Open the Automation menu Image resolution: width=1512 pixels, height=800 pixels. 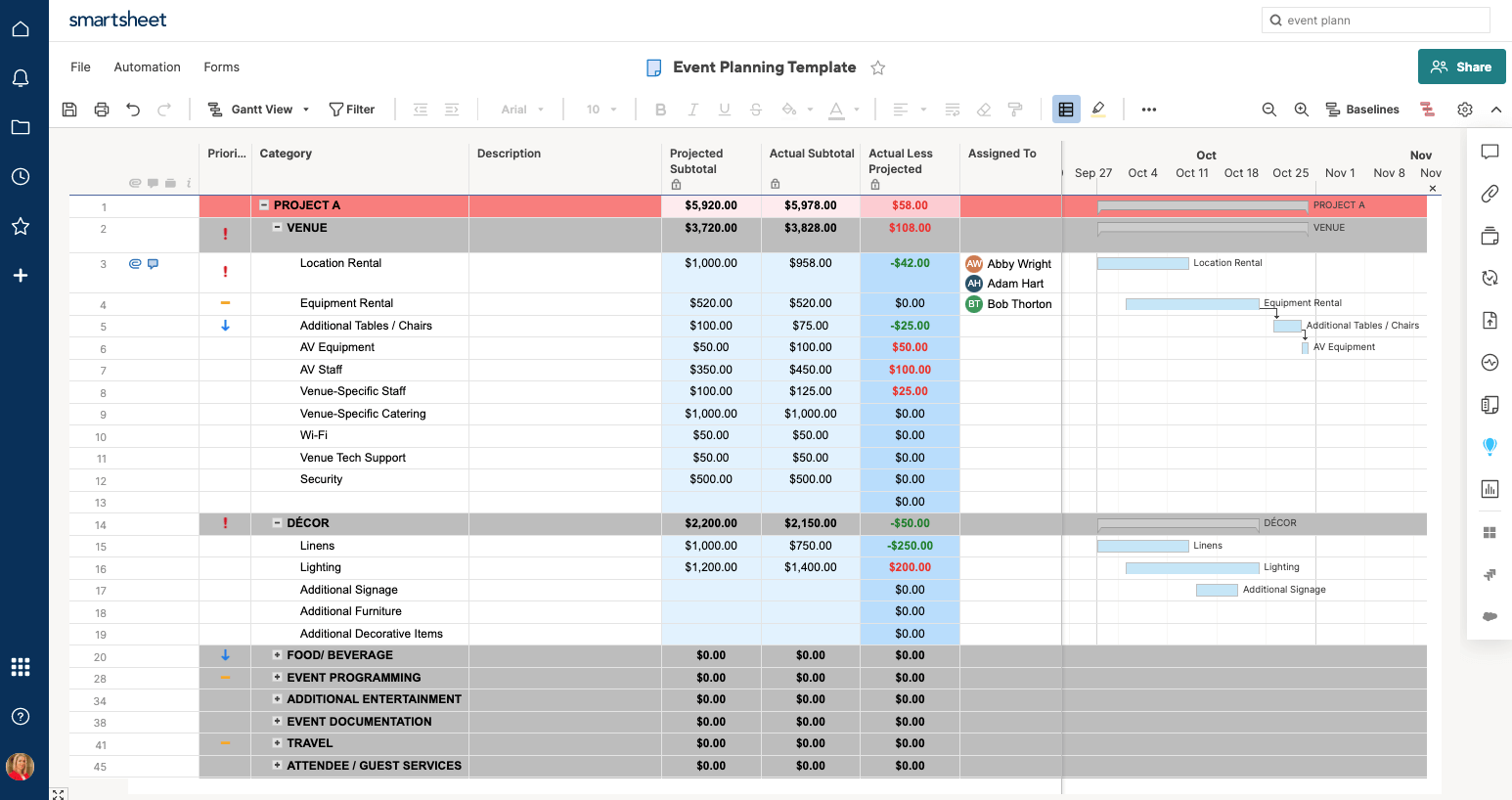pyautogui.click(x=147, y=67)
